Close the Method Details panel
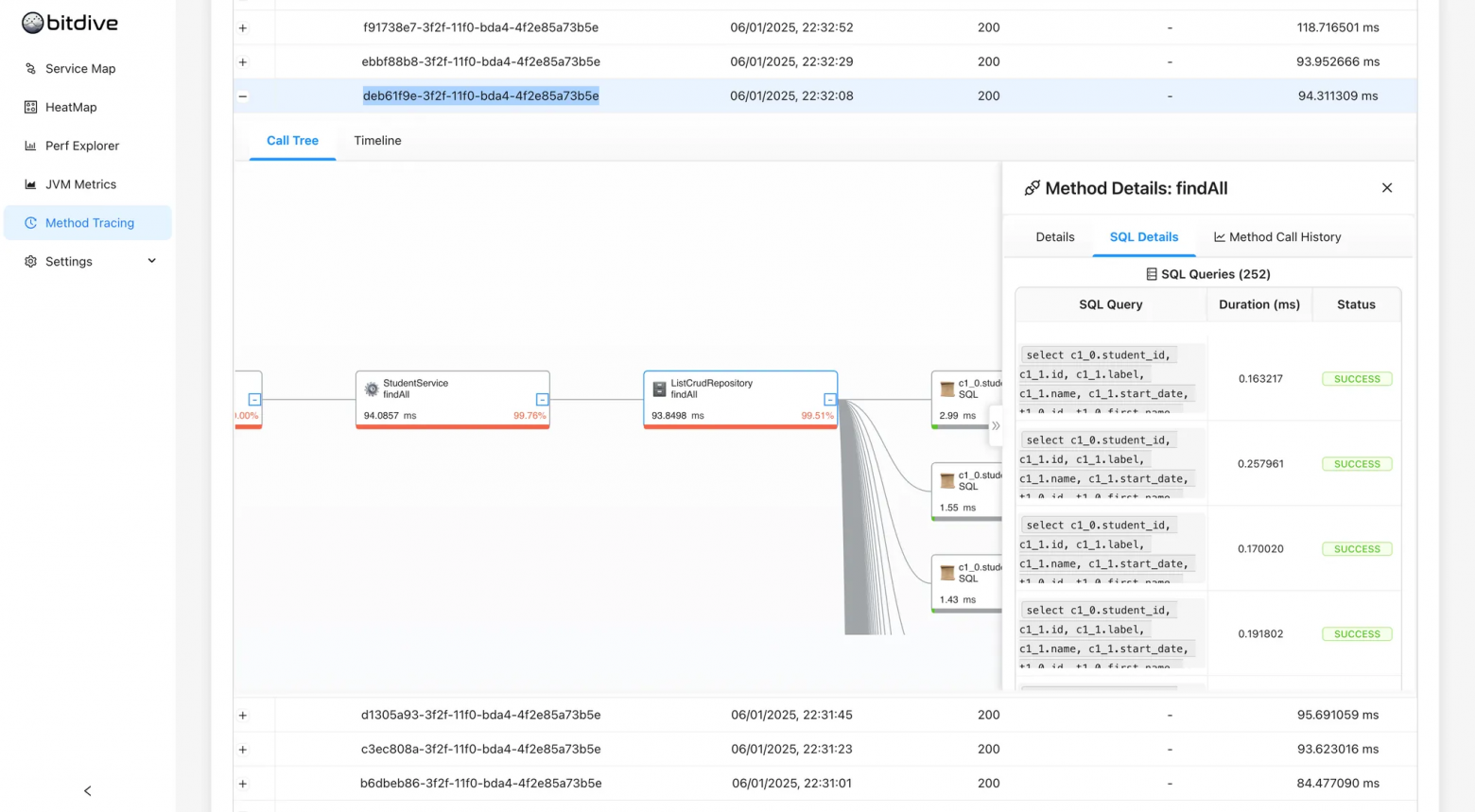 pos(1386,188)
